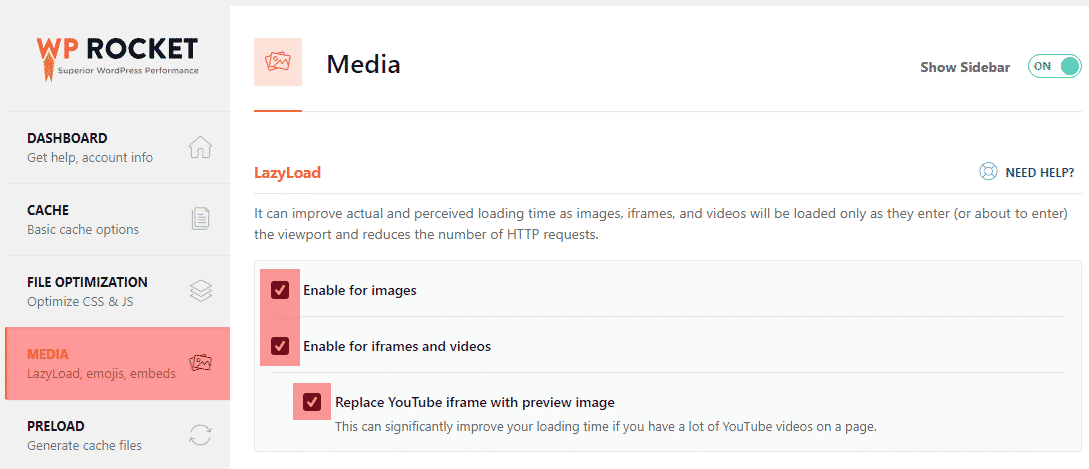The width and height of the screenshot is (1089, 469).
Task: Click the Need Help lifebuoy icon
Action: pos(988,172)
